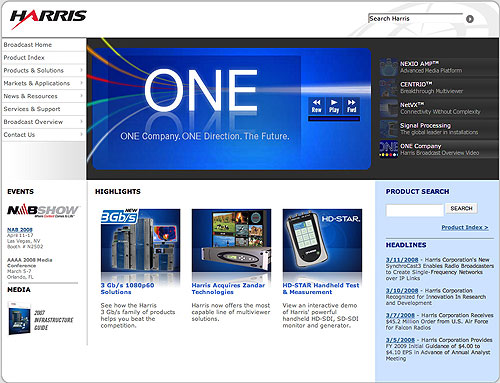Click 2007 Infrastructure Guide title text
500x383 pixels.
(x=53, y=320)
